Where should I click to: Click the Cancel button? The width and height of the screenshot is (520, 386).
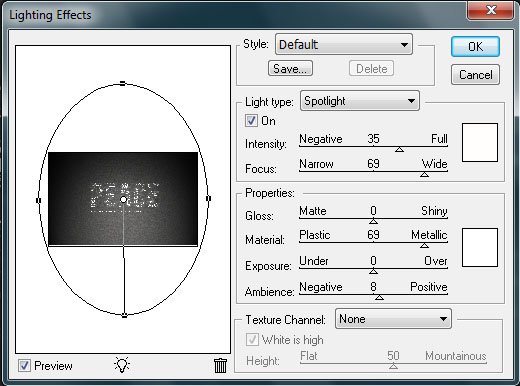click(x=475, y=74)
